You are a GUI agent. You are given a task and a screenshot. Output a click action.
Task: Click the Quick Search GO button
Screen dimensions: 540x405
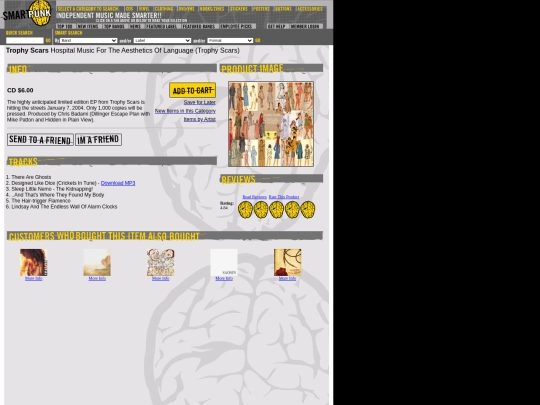[48, 40]
